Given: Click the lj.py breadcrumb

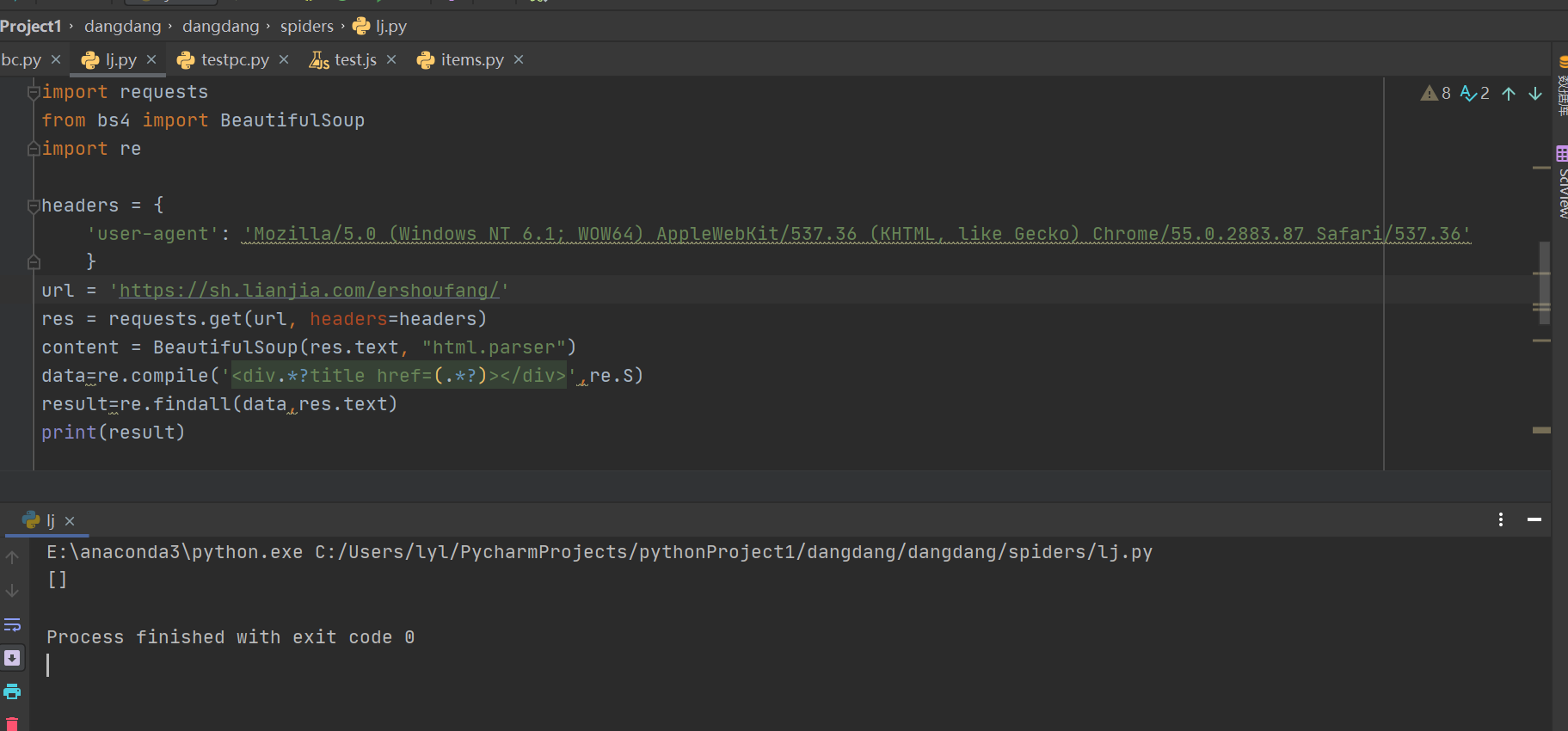Looking at the screenshot, I should (380, 26).
